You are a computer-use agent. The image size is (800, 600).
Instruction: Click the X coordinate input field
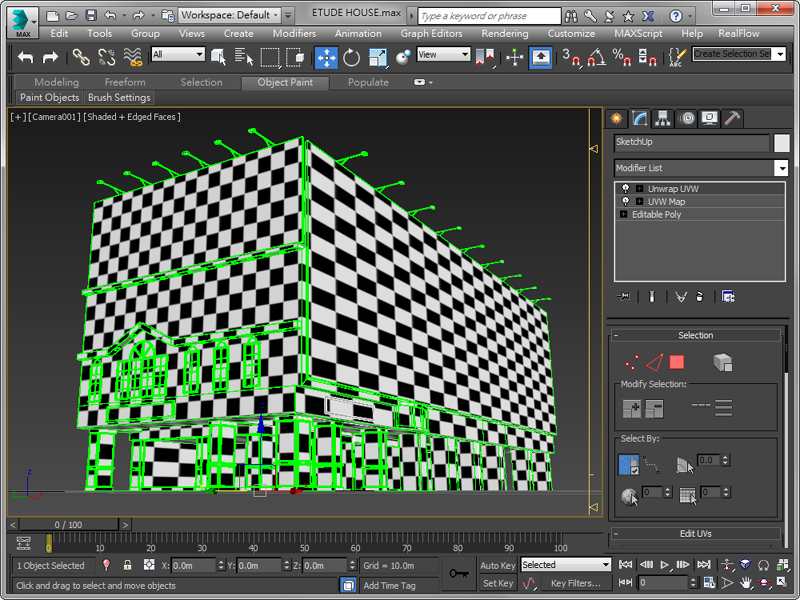pyautogui.click(x=193, y=565)
